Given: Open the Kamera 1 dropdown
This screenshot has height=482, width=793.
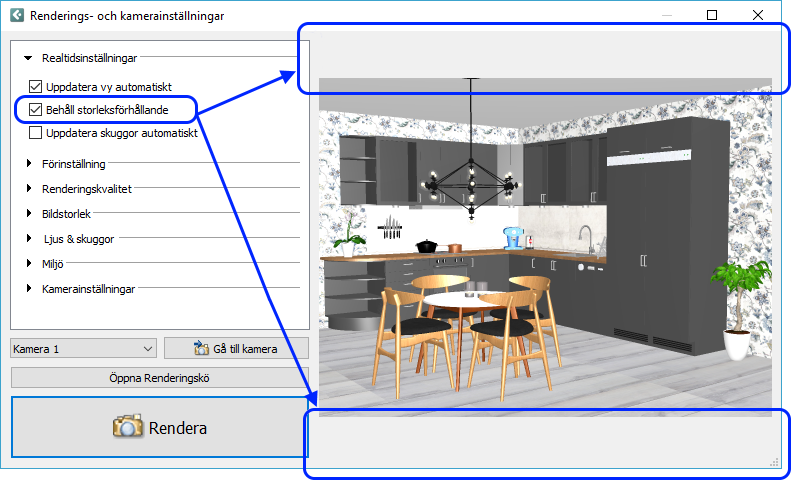Looking at the screenshot, I should point(148,349).
